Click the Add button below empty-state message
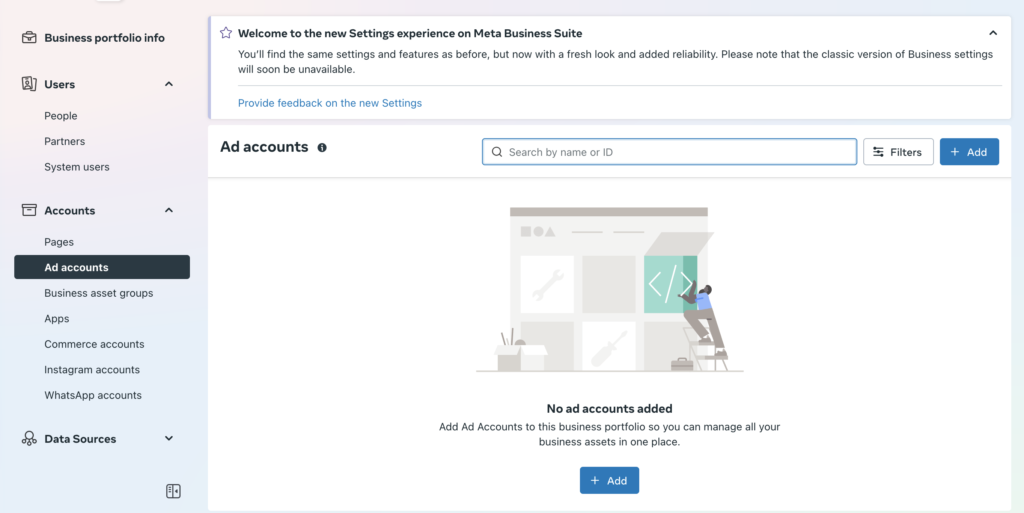1024x513 pixels. (x=609, y=480)
